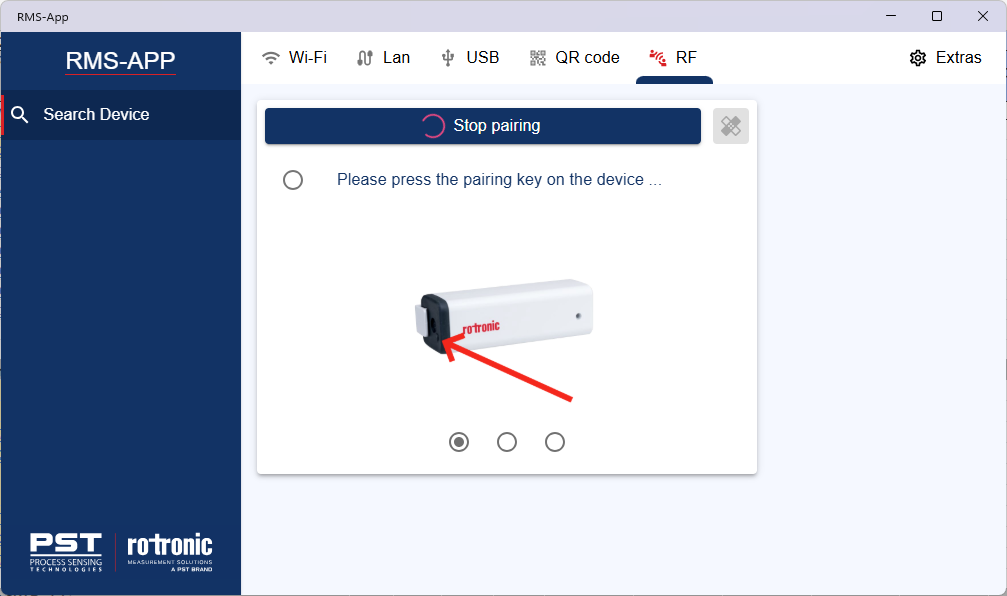Click the red RF signal icon

click(x=658, y=58)
